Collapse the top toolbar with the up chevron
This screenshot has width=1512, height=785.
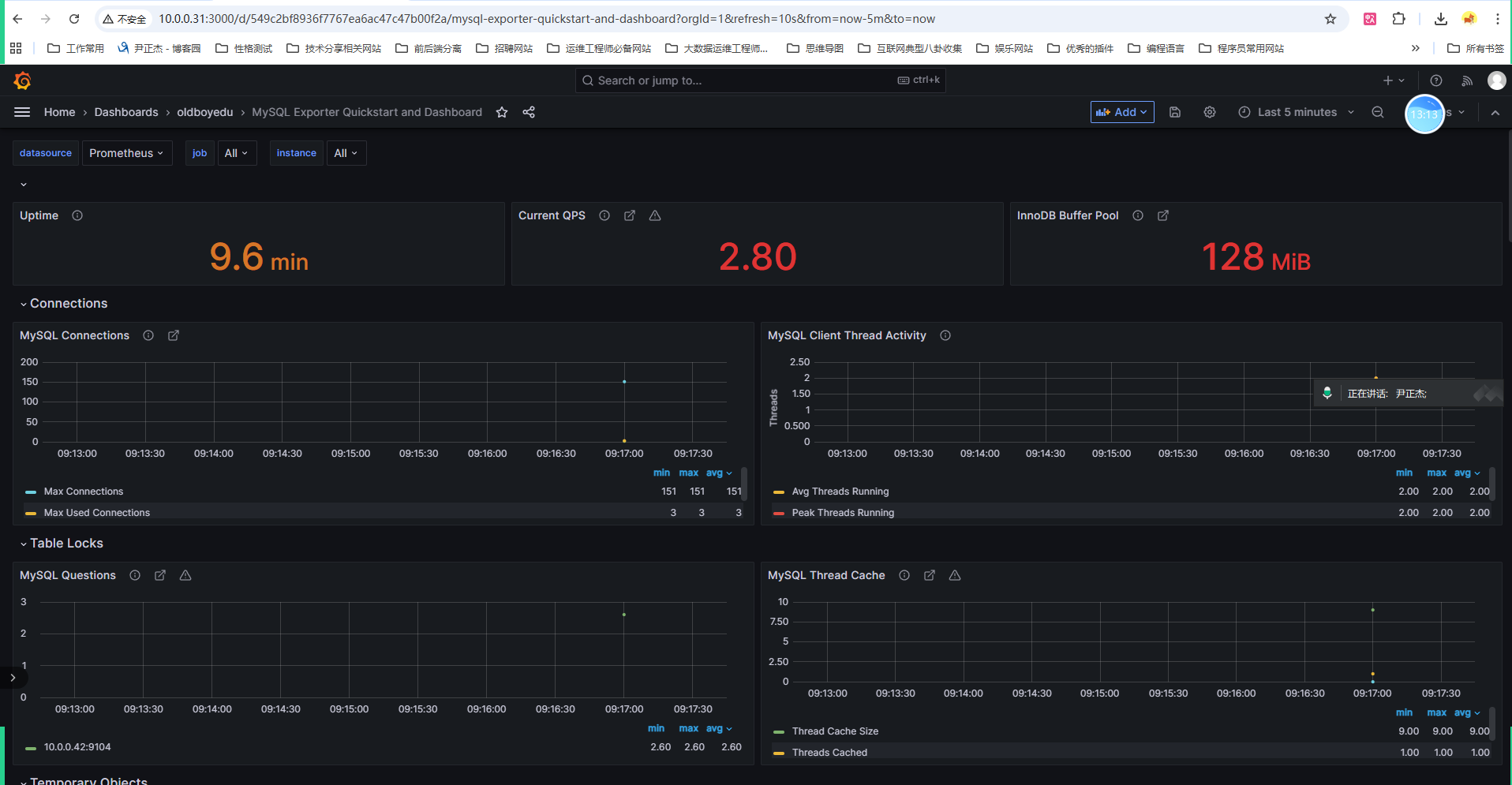pyautogui.click(x=1495, y=112)
